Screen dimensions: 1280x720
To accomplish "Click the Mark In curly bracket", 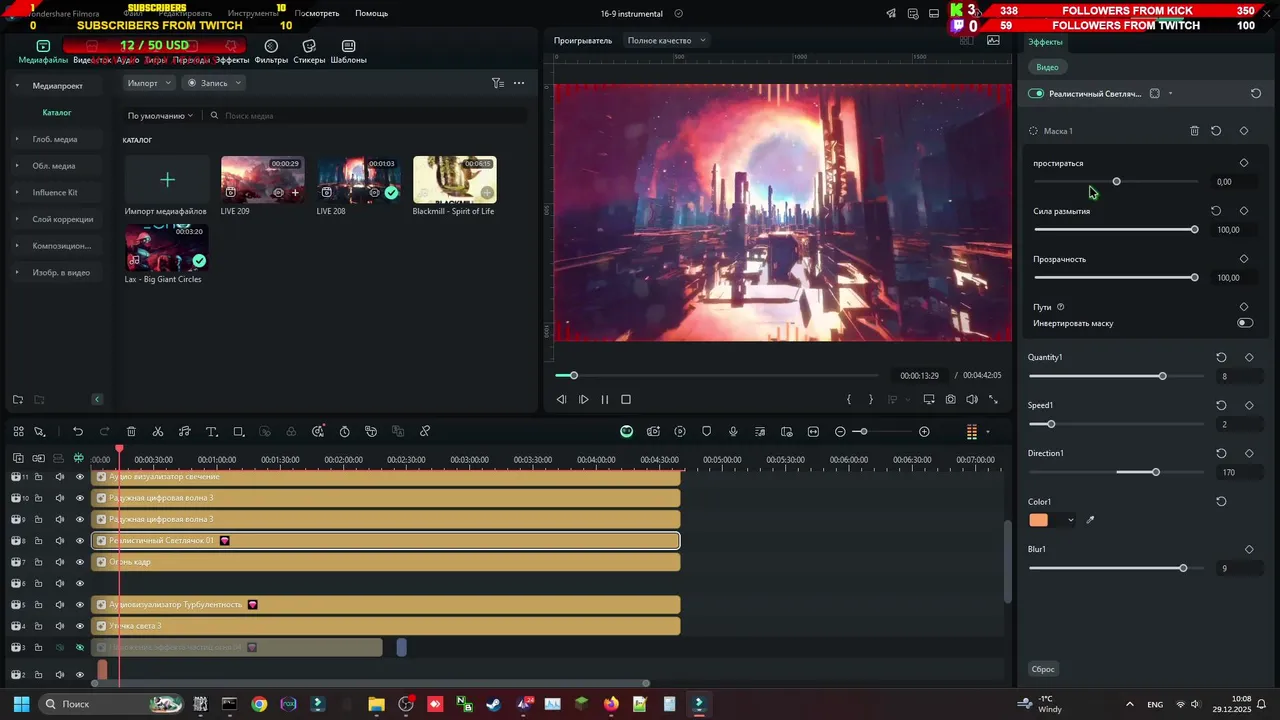I will click(x=849, y=400).
